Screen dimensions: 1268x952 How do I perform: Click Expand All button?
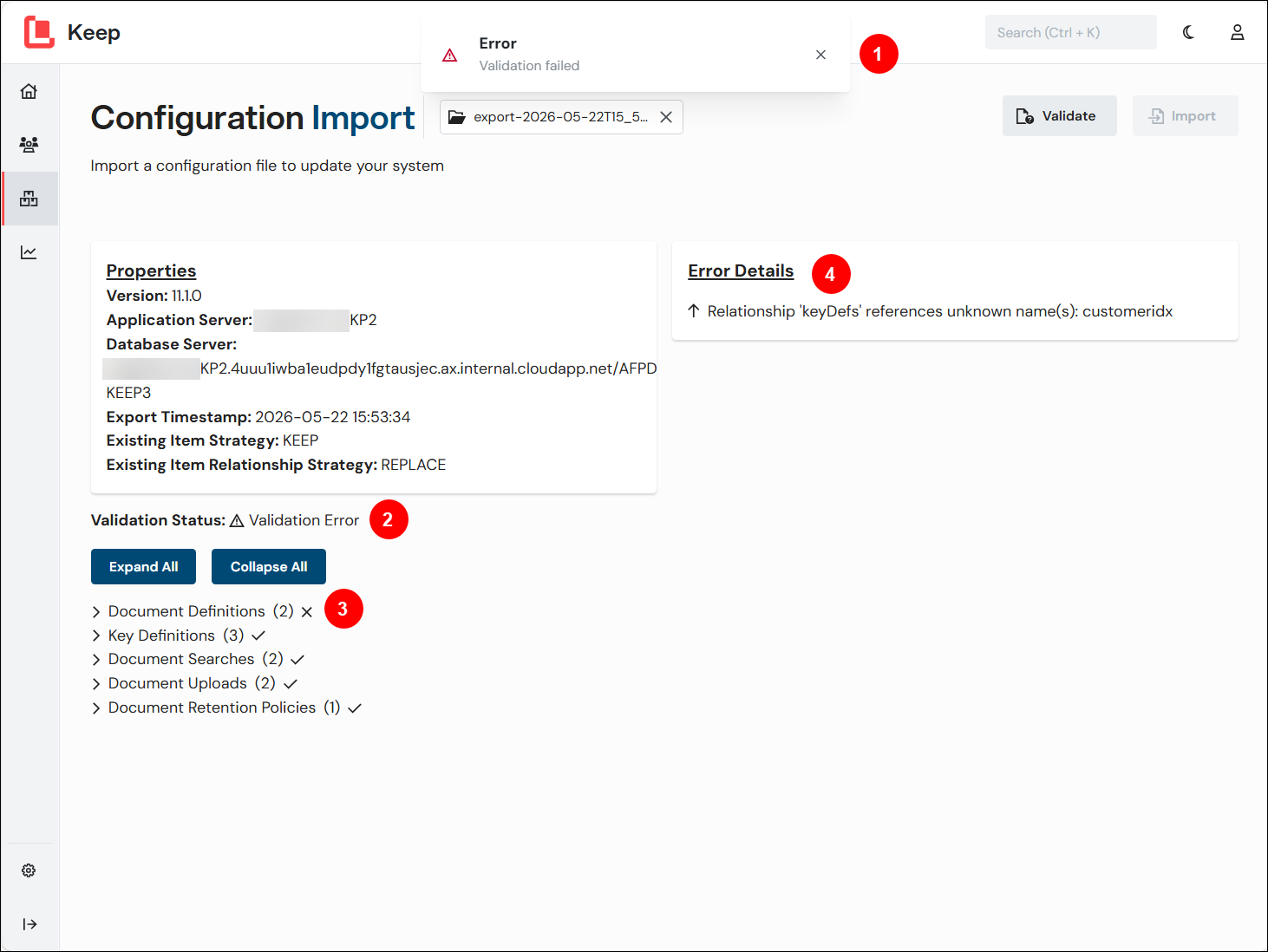point(143,567)
